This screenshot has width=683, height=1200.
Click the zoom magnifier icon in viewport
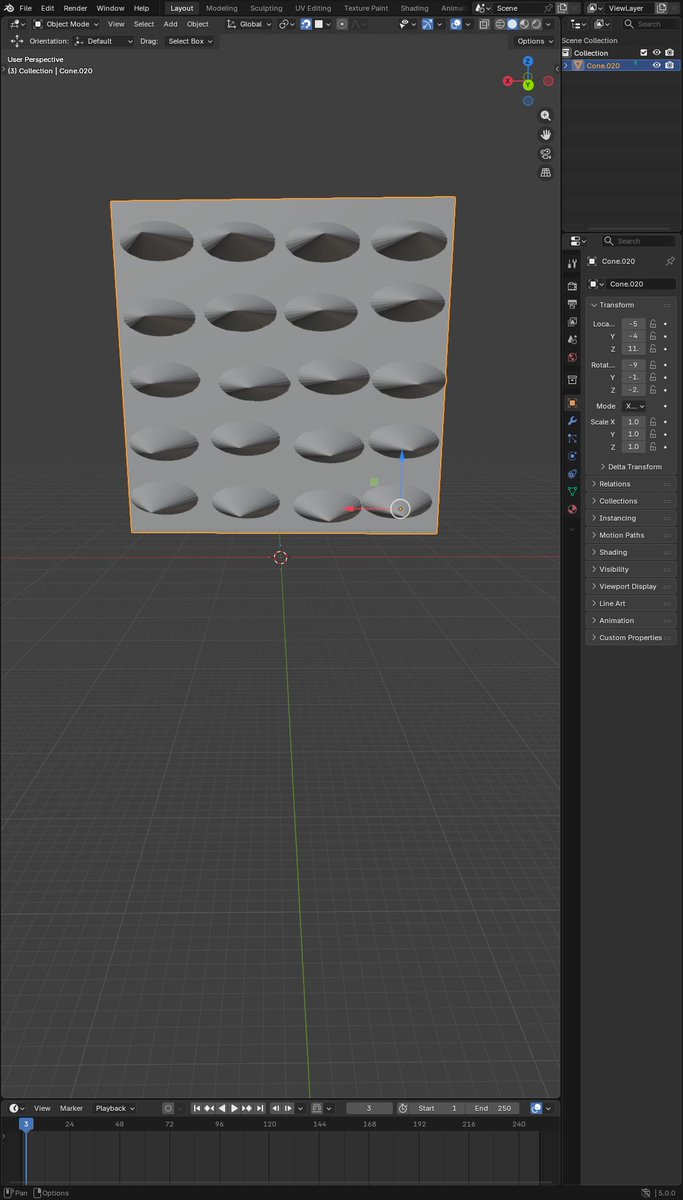[546, 116]
